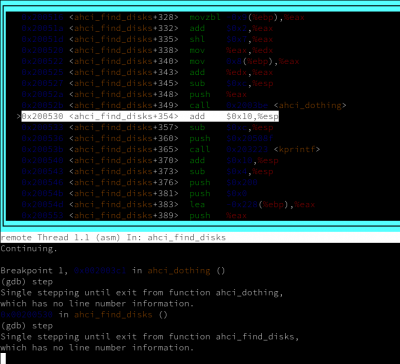This screenshot has width=400, height=364.
Task: Click the current-line arrow marker beside 0x200530
Action: point(19,116)
